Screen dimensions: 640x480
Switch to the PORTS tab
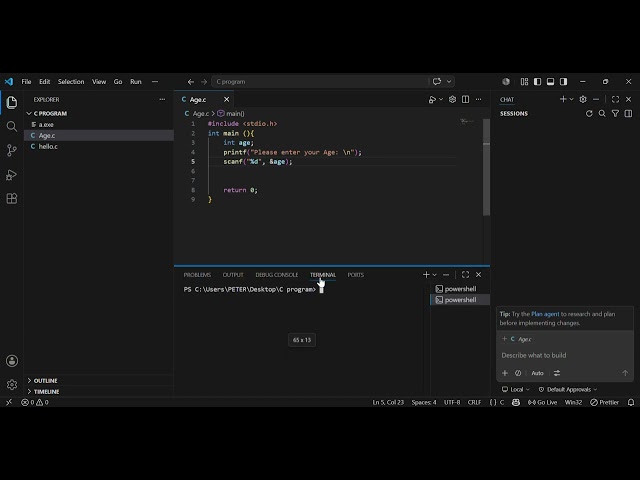(356, 275)
